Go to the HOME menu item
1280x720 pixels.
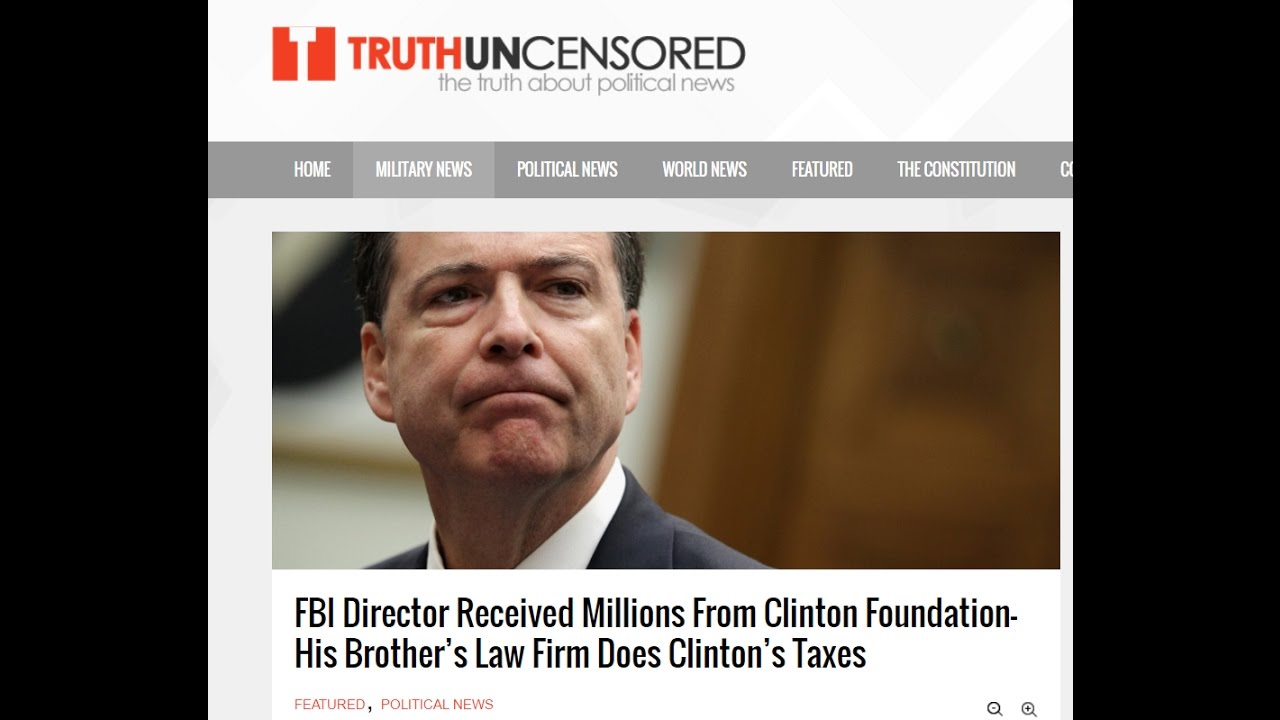pos(312,170)
